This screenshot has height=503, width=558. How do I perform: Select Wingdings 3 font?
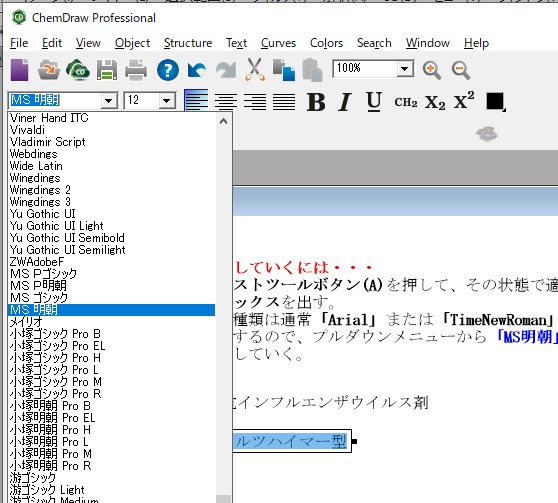click(112, 202)
